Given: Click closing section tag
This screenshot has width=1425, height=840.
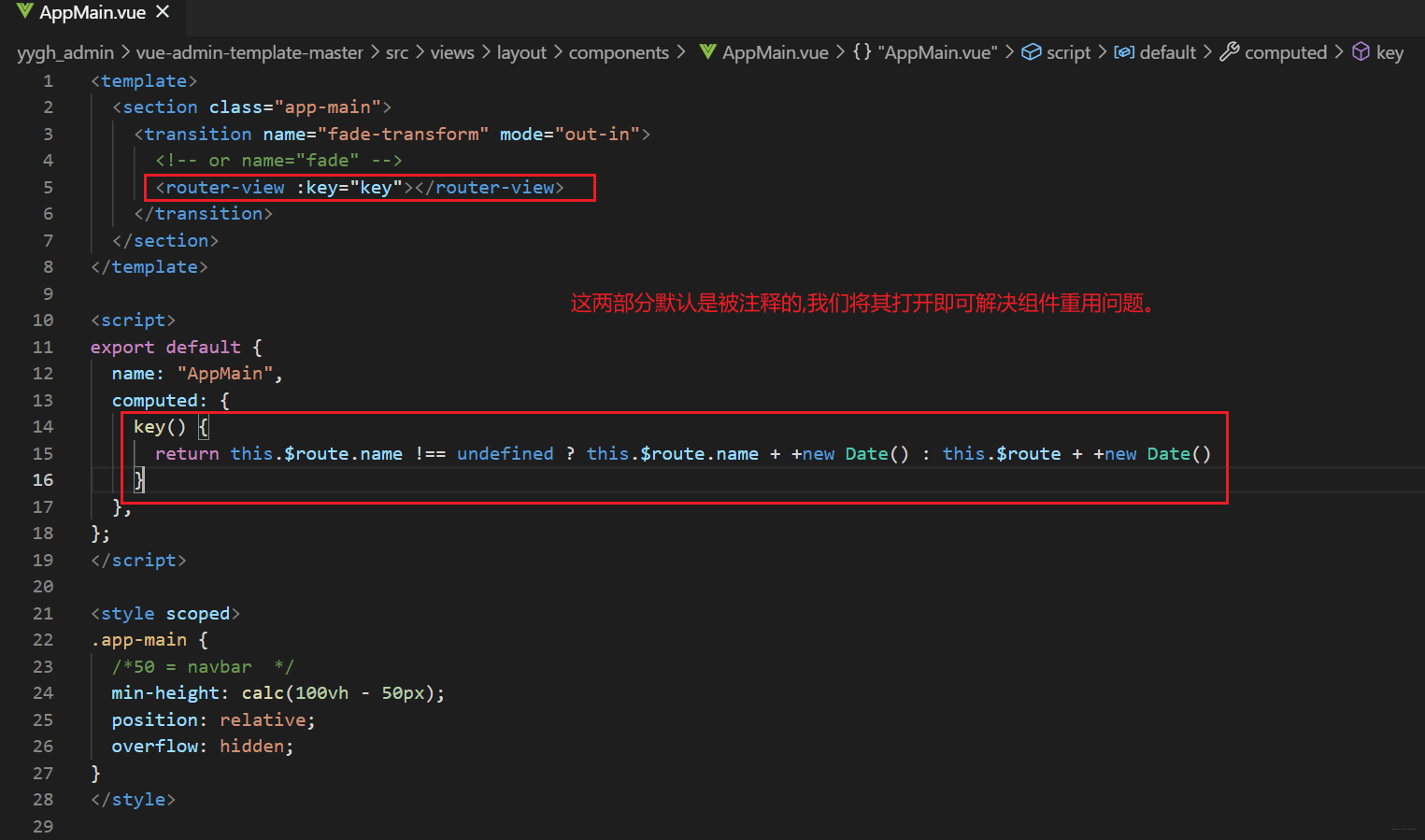Looking at the screenshot, I should point(165,241).
